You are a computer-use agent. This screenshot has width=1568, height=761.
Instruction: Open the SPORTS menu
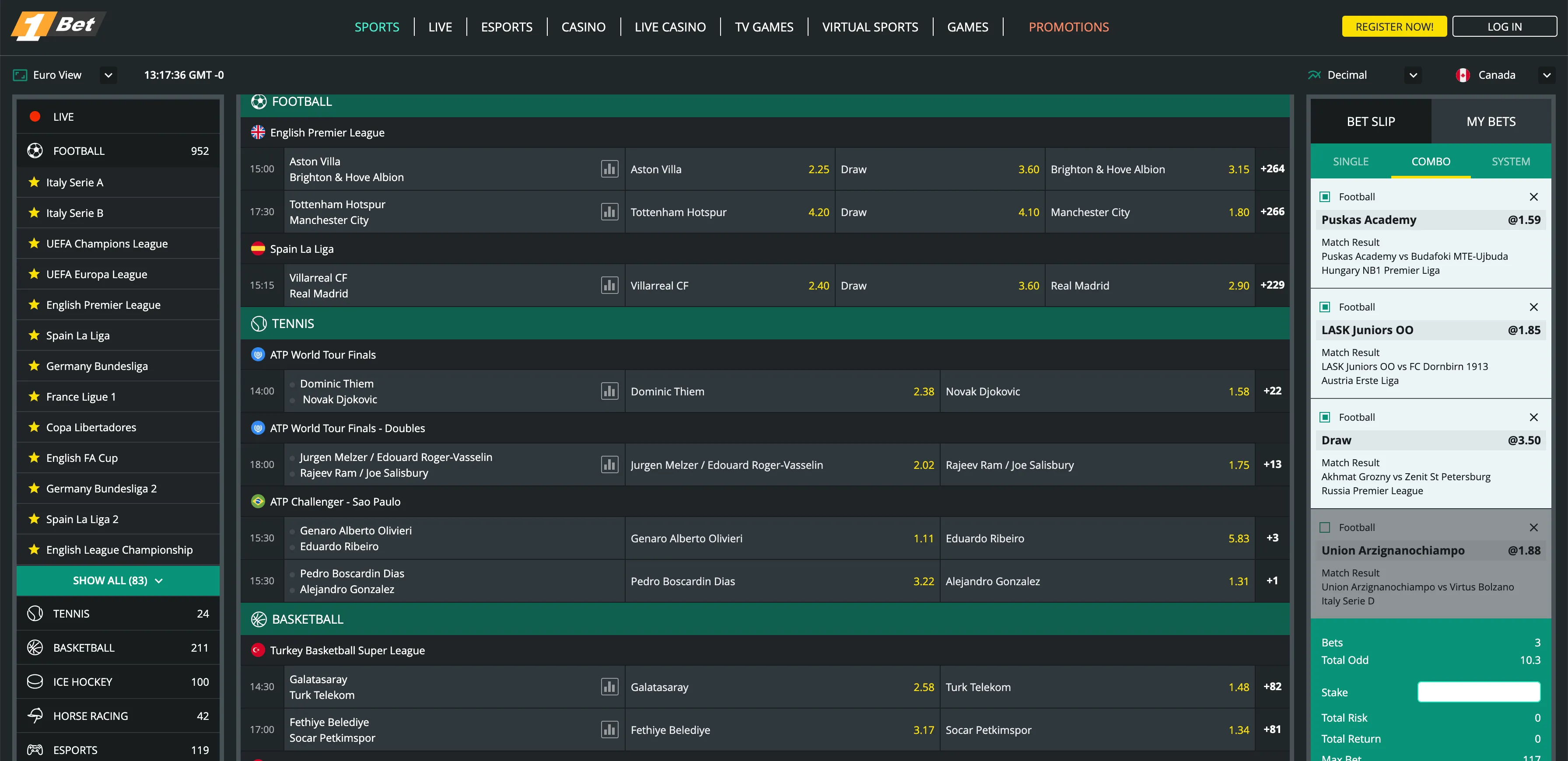(377, 27)
